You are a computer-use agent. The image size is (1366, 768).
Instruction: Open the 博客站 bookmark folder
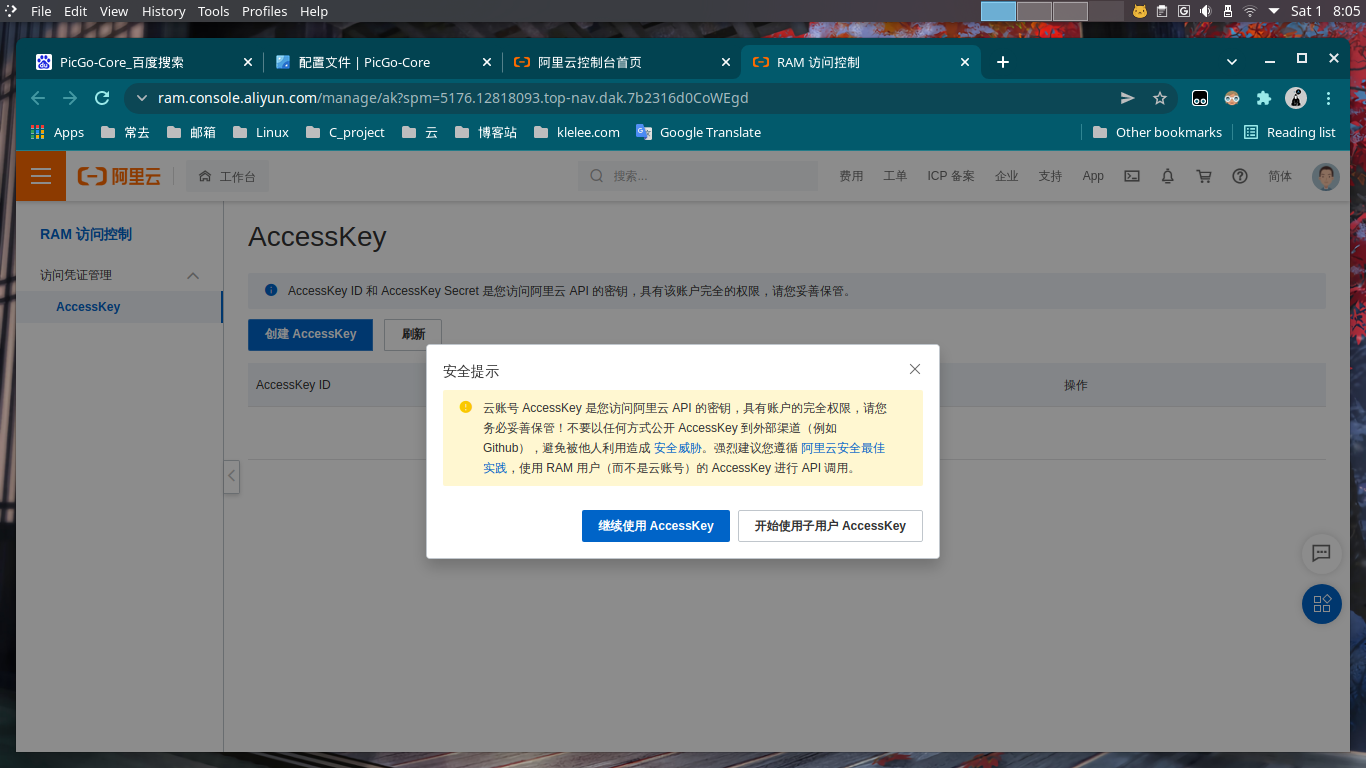(x=486, y=132)
